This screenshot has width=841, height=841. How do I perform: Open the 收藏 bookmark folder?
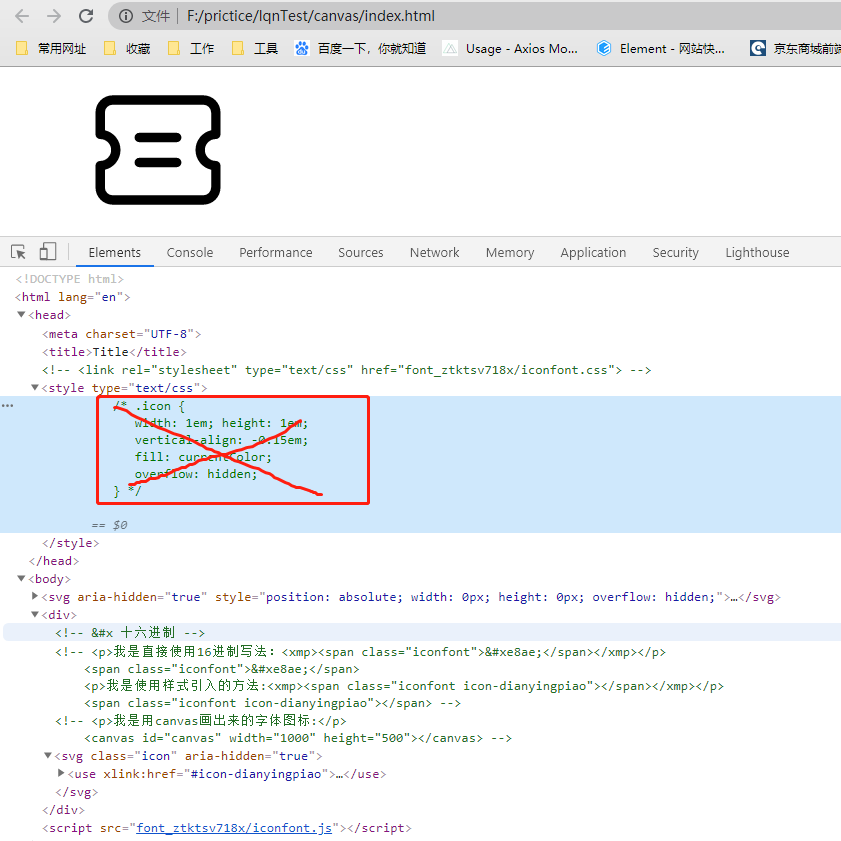(x=127, y=49)
